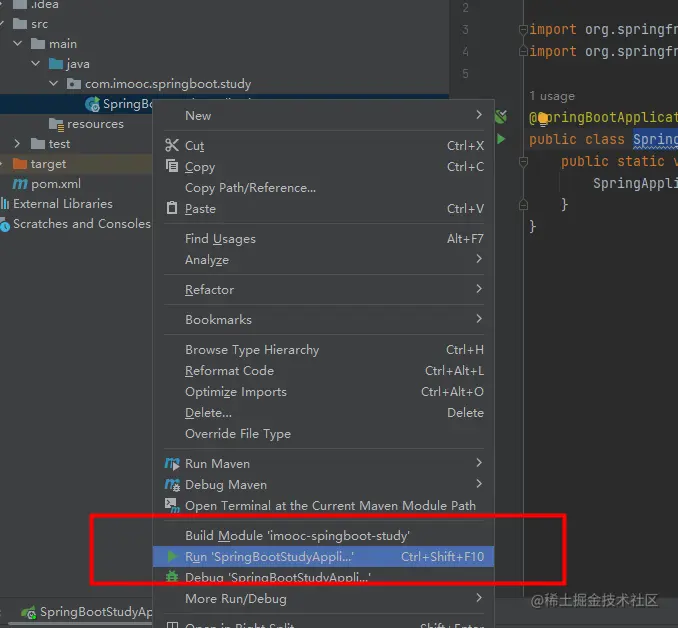The image size is (678, 628).
Task: Open the Run Maven submenu
Action: pyautogui.click(x=323, y=464)
